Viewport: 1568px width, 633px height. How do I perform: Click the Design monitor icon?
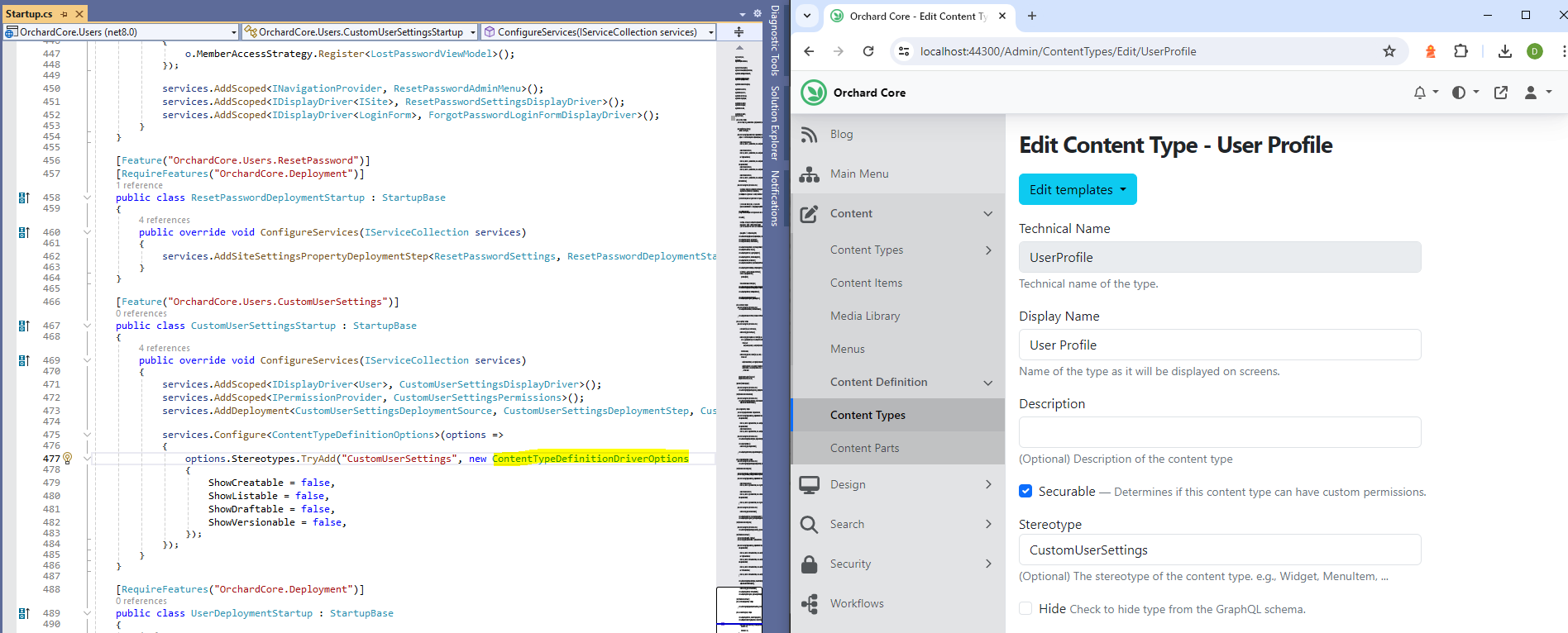click(809, 485)
